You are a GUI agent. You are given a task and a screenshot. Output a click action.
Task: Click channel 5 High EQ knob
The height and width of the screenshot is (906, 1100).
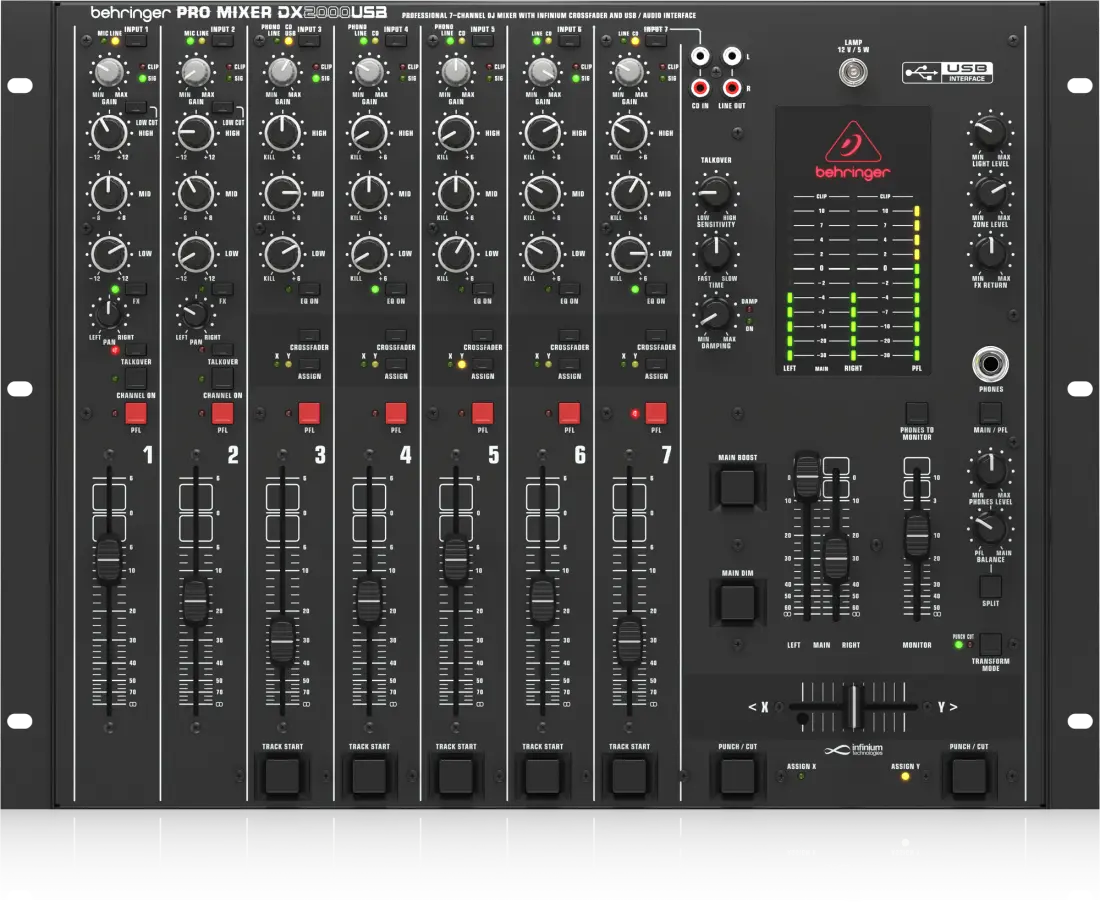(x=455, y=133)
